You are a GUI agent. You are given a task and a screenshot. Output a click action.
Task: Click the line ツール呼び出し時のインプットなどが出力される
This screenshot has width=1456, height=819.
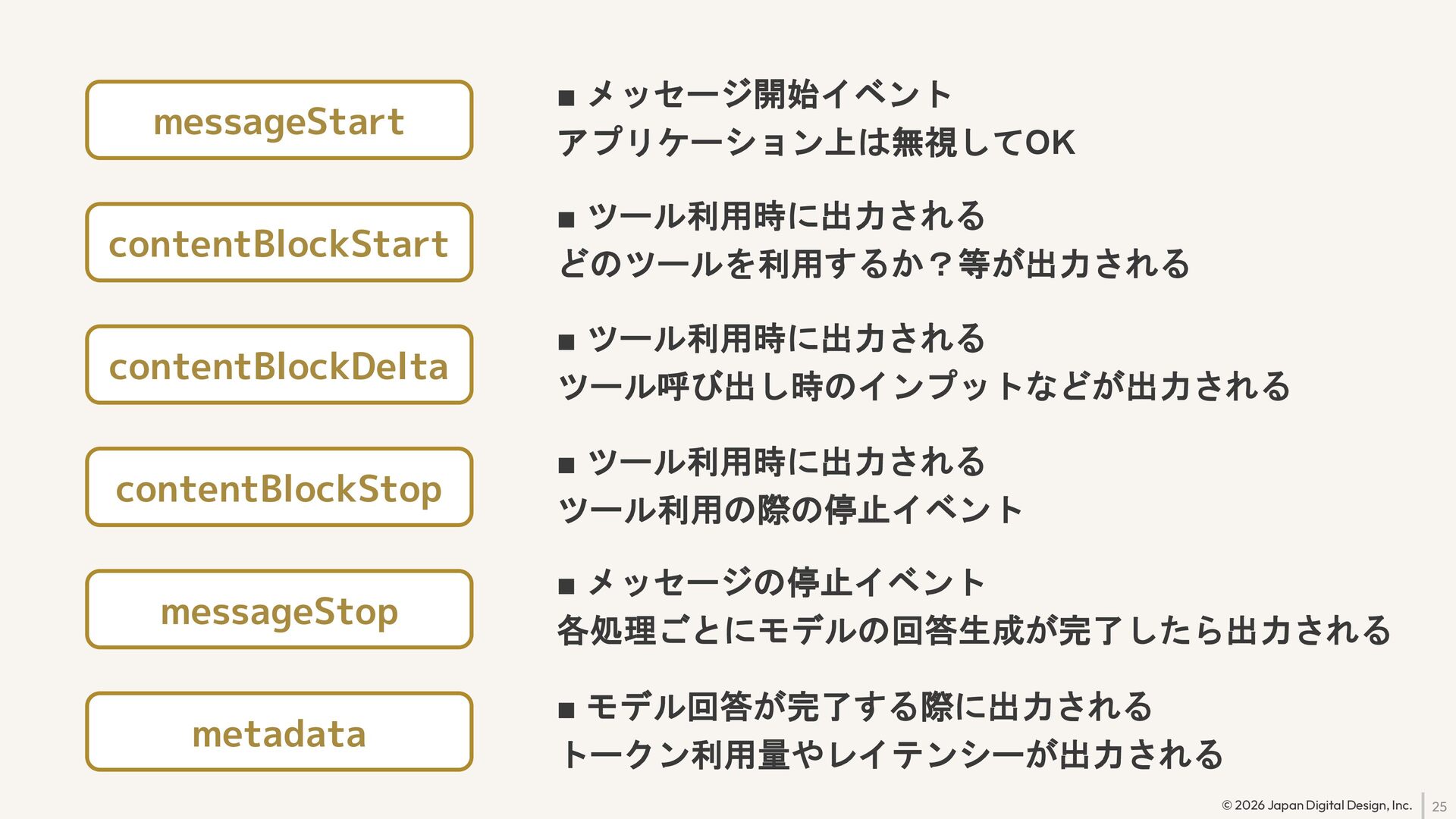tap(924, 387)
